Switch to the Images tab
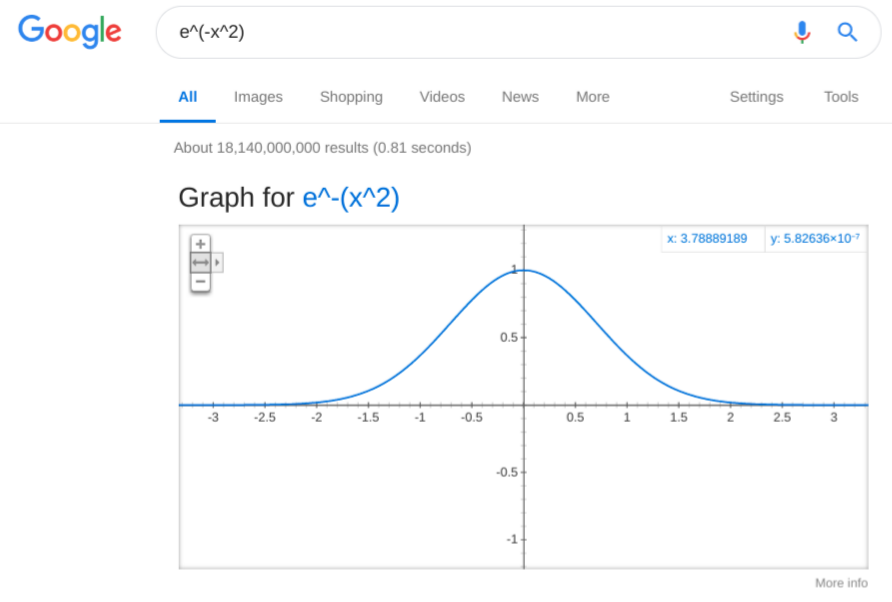This screenshot has width=892, height=602. tap(258, 97)
